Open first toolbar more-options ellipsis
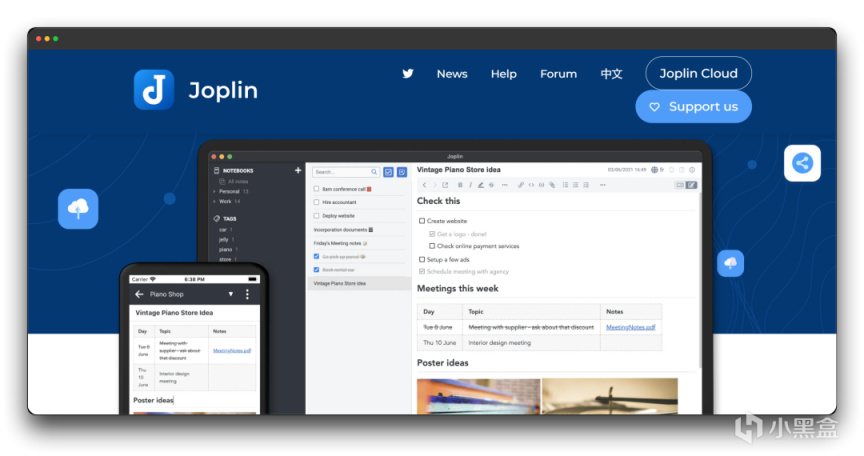Image resolution: width=864 pixels, height=456 pixels. pos(504,185)
